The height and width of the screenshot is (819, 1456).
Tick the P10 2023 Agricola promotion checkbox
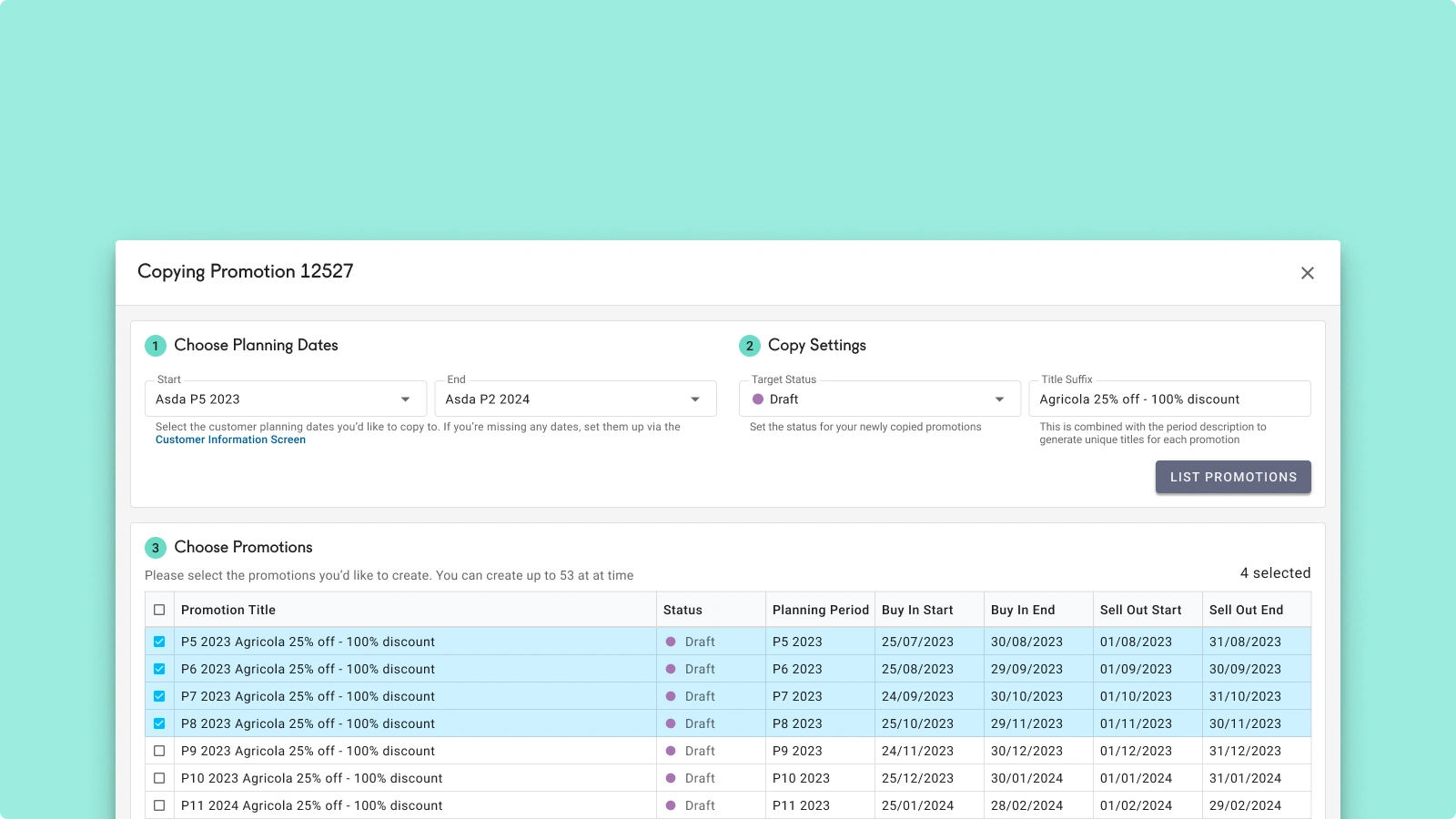[x=159, y=778]
